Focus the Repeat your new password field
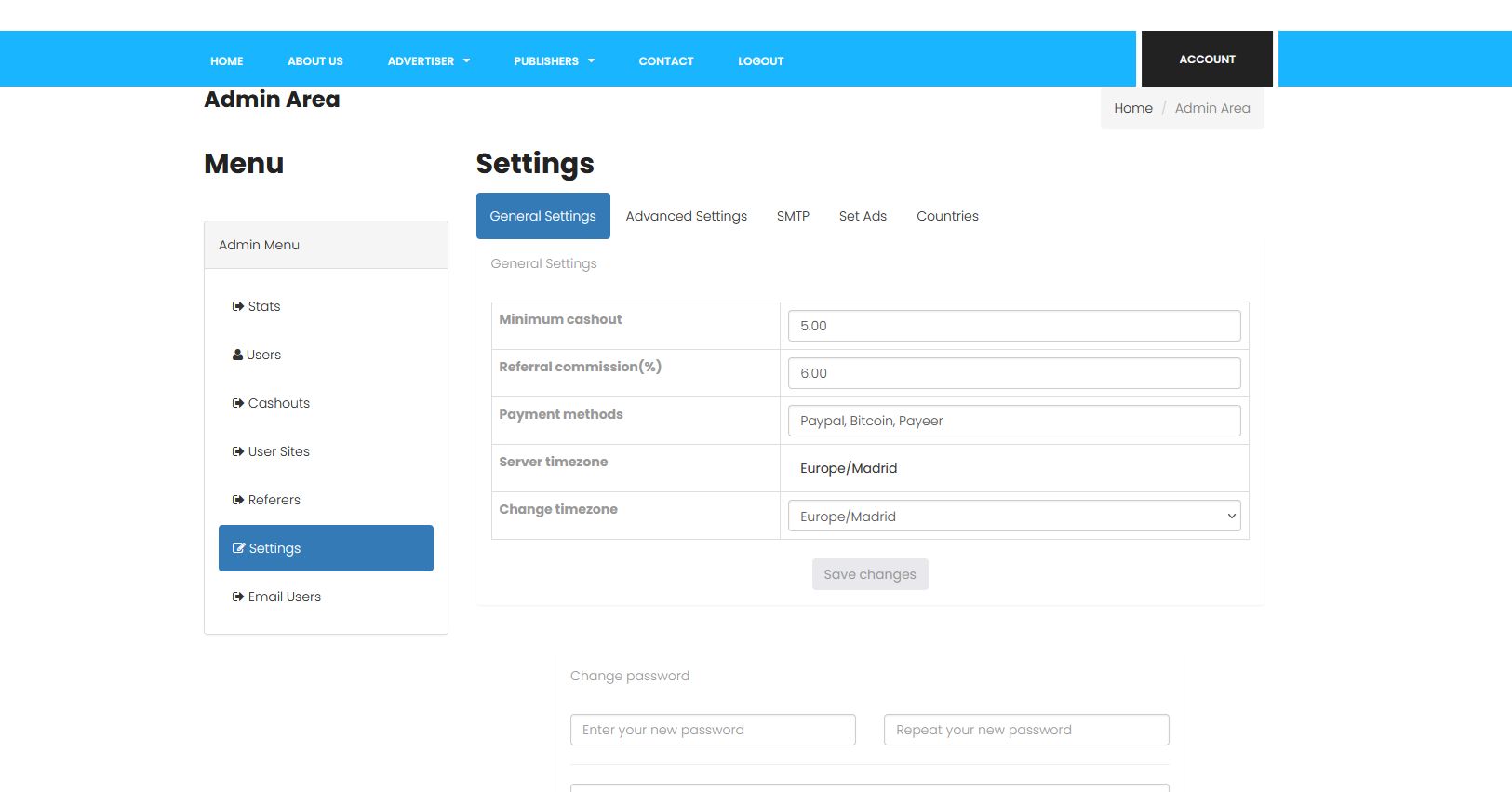The height and width of the screenshot is (792, 1512). (x=1026, y=730)
